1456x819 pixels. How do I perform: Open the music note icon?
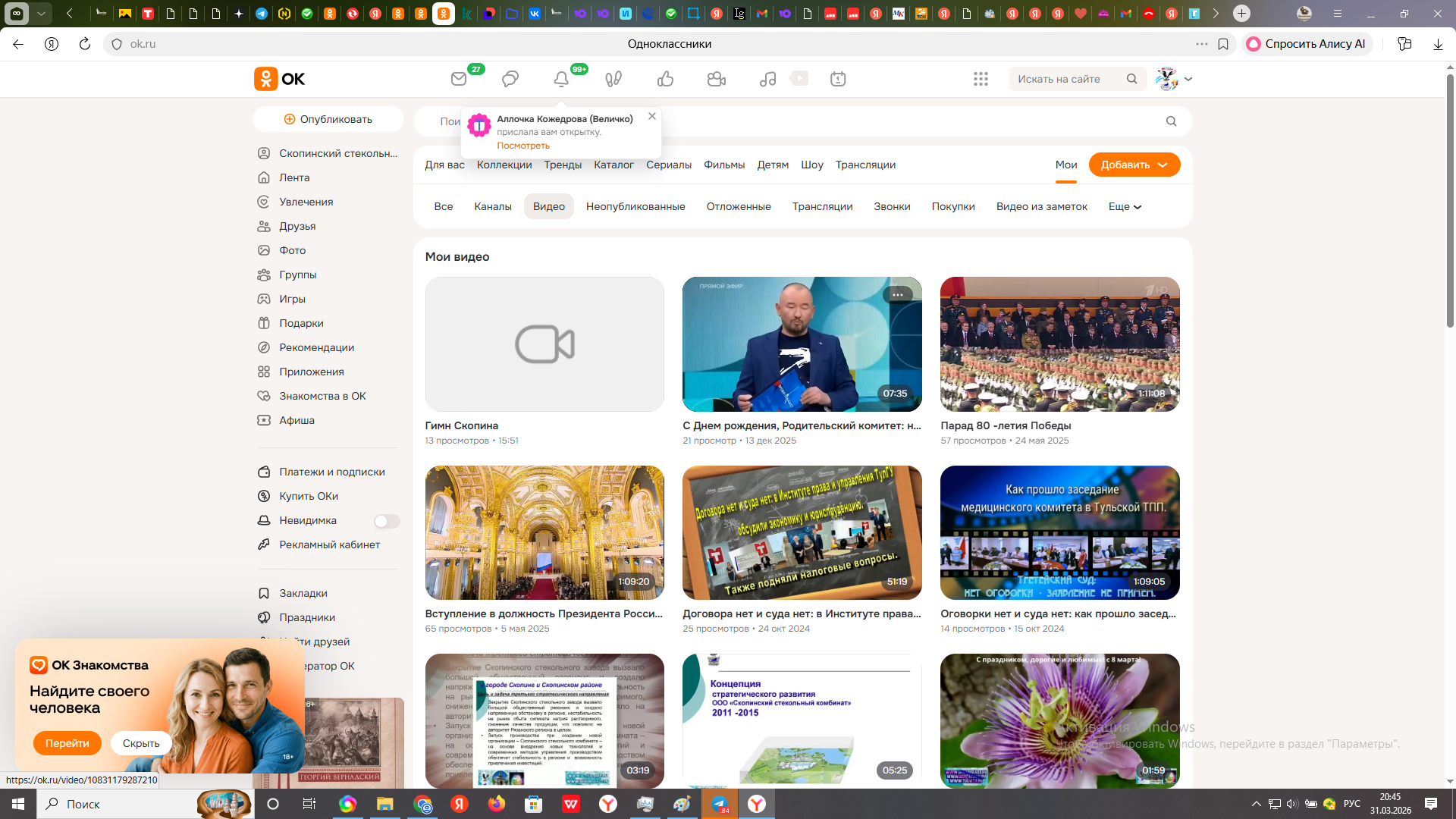[x=767, y=79]
